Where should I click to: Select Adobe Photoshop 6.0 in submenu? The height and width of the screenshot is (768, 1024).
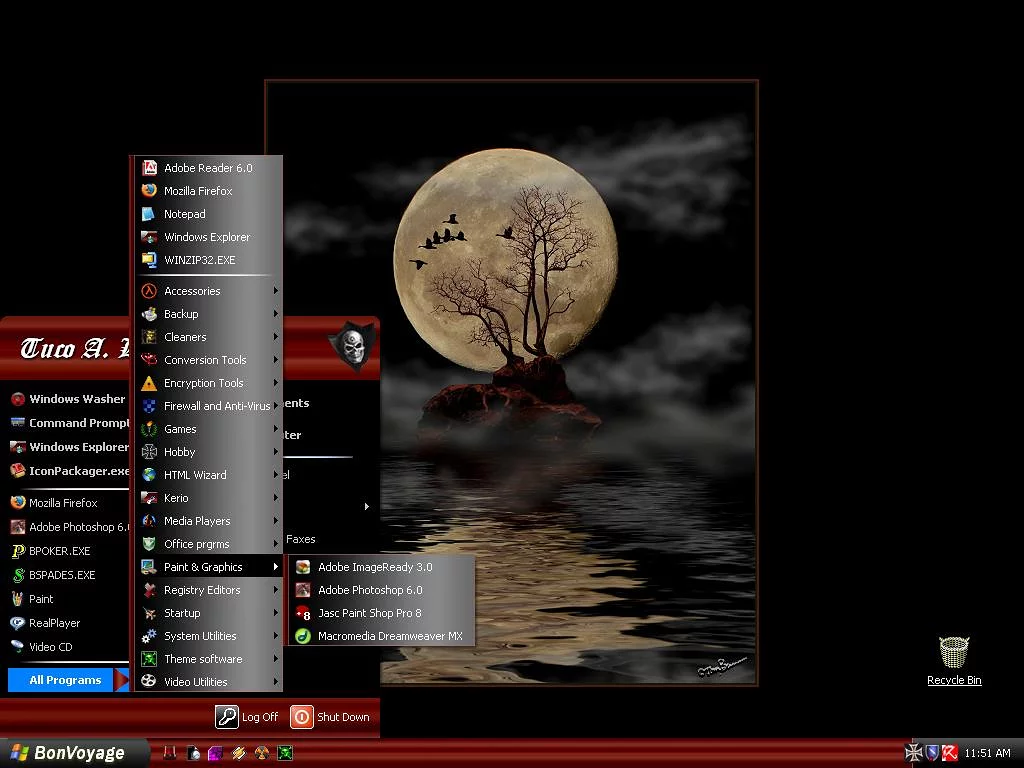pyautogui.click(x=370, y=590)
